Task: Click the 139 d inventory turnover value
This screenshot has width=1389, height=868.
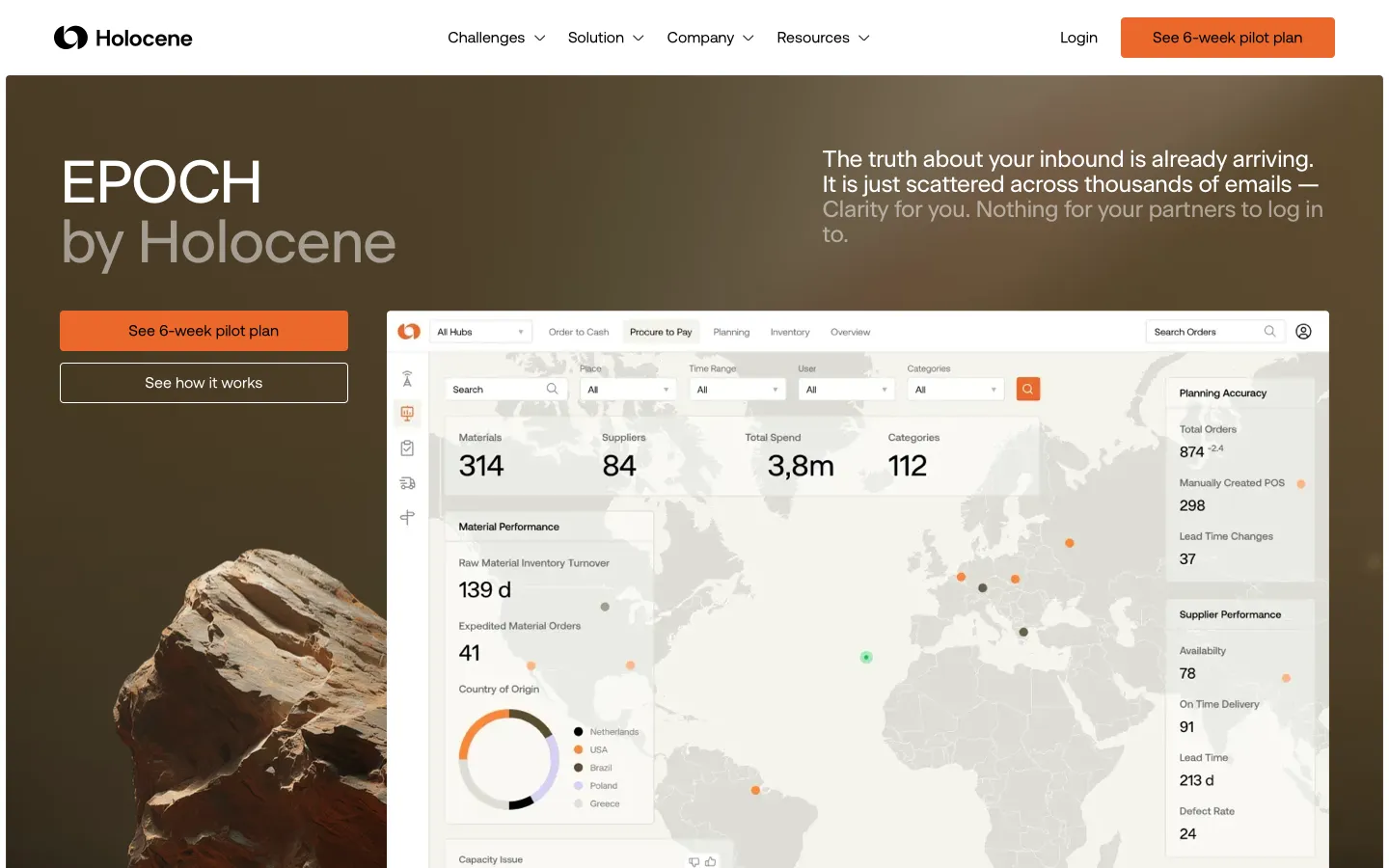Action: [x=485, y=589]
